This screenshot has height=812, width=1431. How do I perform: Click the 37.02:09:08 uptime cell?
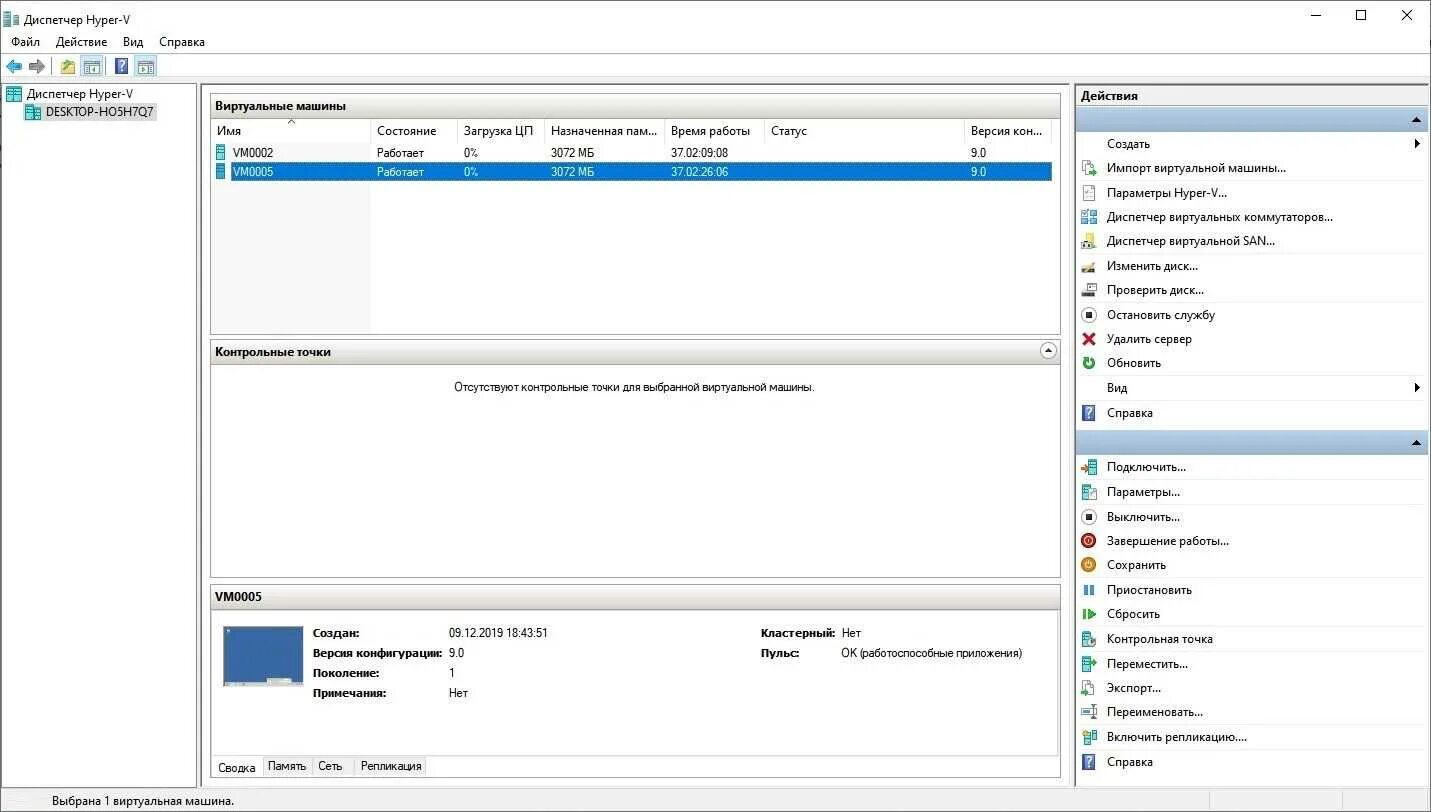click(699, 153)
